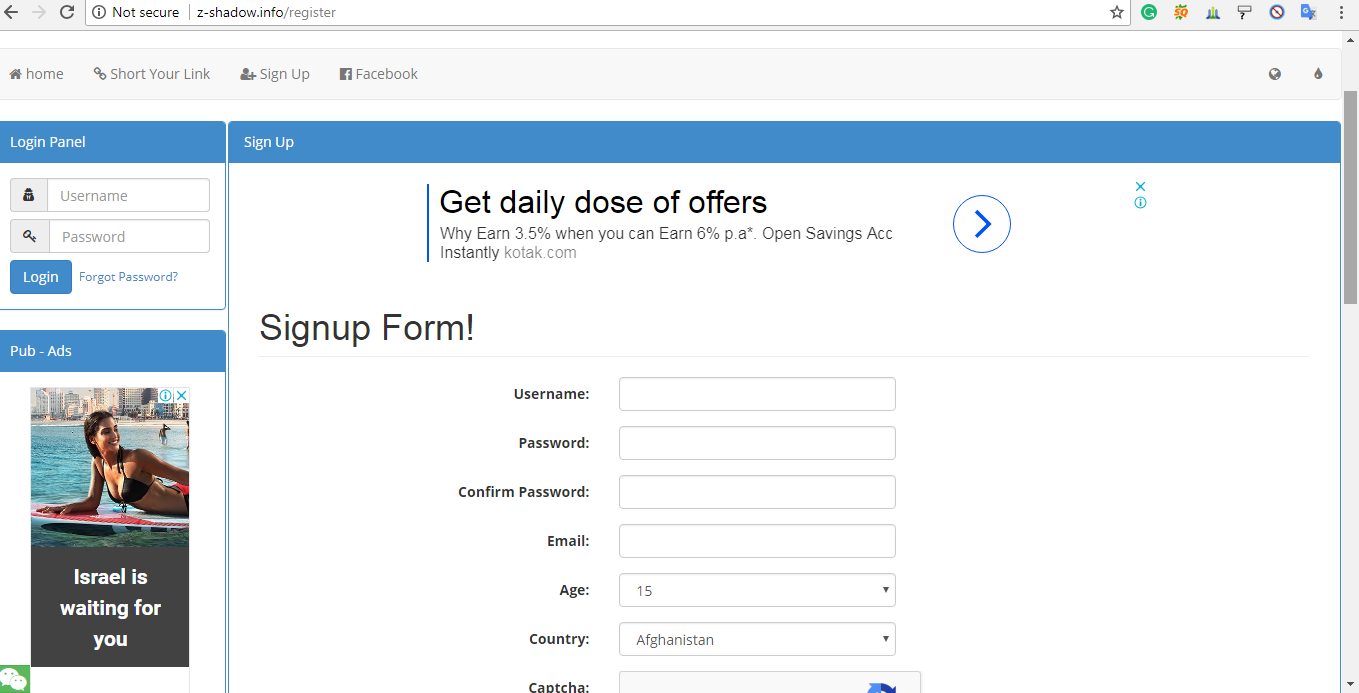1359x693 pixels.
Task: Click the Grammarly extension icon
Action: tap(1149, 13)
